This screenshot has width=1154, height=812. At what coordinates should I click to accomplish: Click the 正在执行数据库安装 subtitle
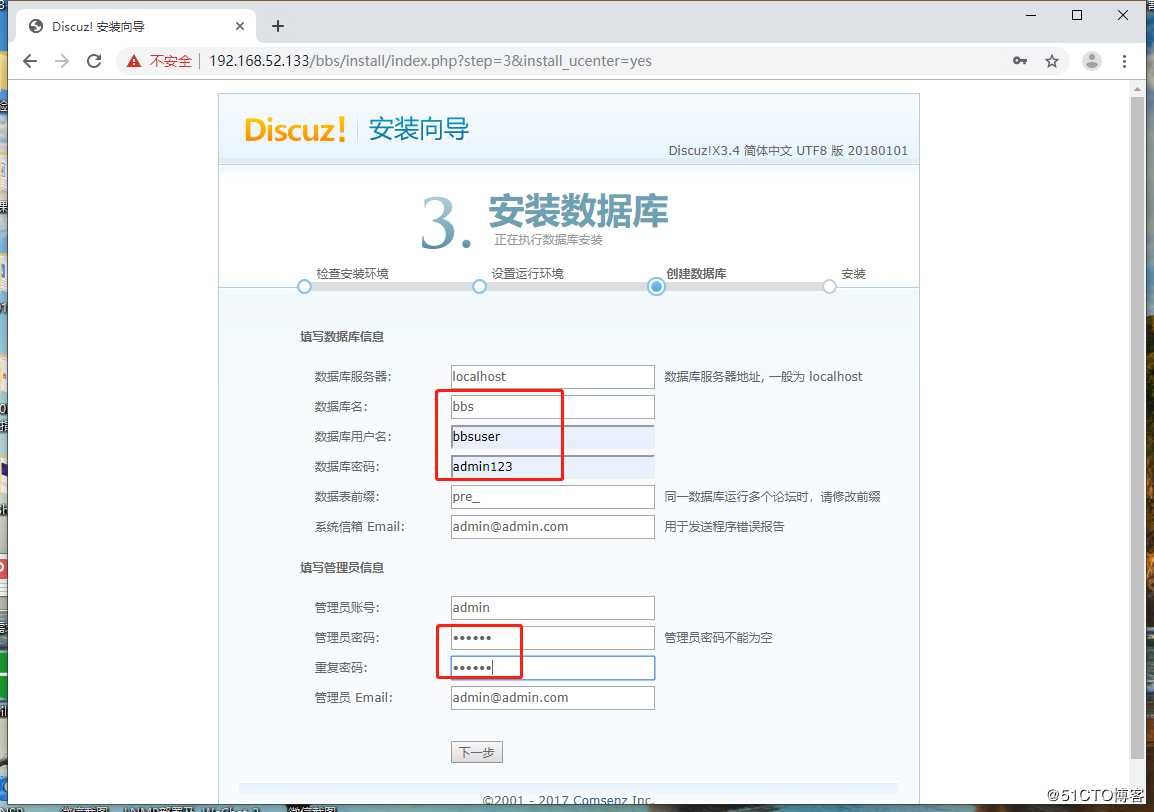(x=548, y=240)
